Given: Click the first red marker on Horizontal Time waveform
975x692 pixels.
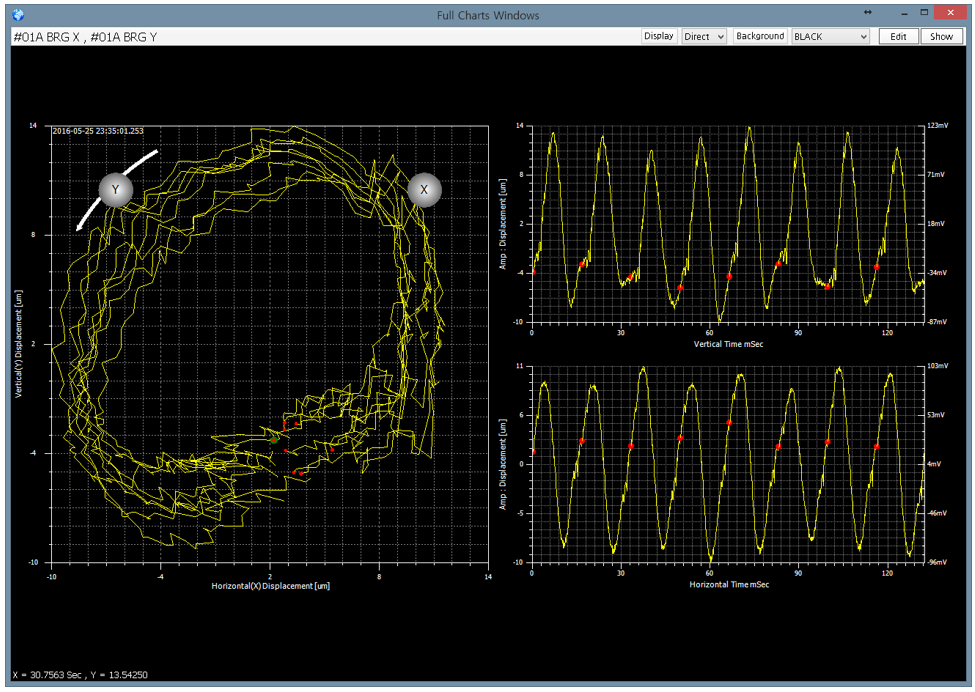Looking at the screenshot, I should (x=533, y=452).
